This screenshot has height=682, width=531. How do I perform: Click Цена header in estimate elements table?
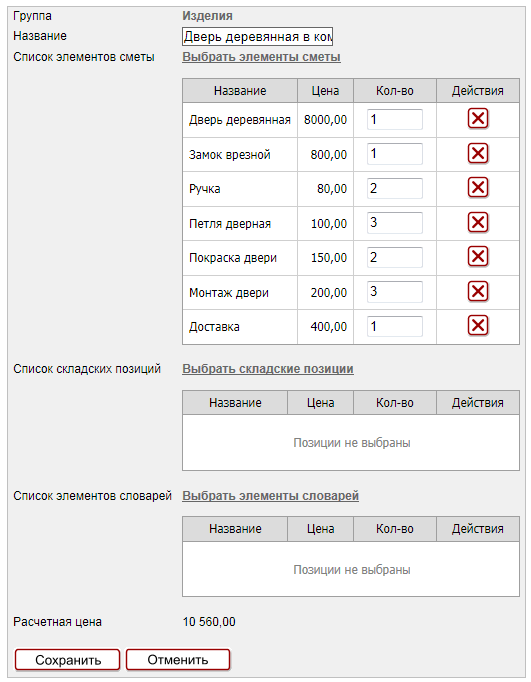[325, 91]
